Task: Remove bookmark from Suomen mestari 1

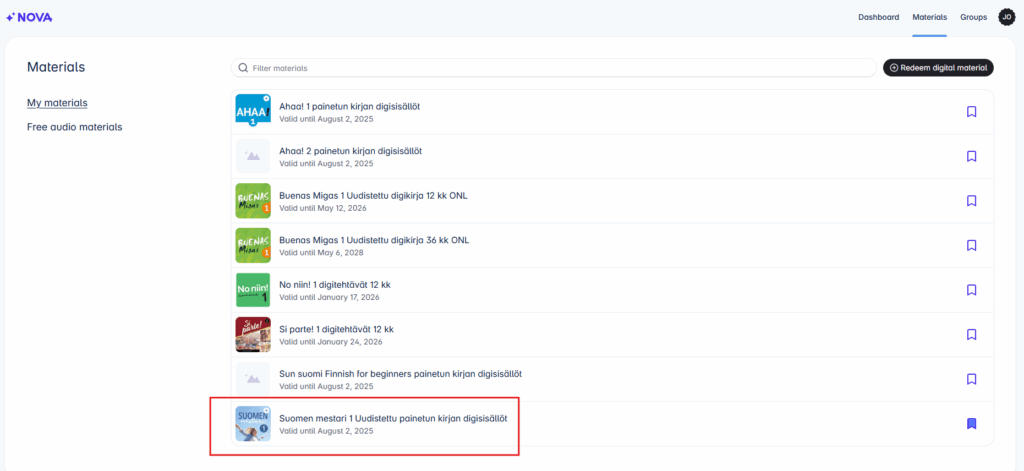Action: [971, 423]
